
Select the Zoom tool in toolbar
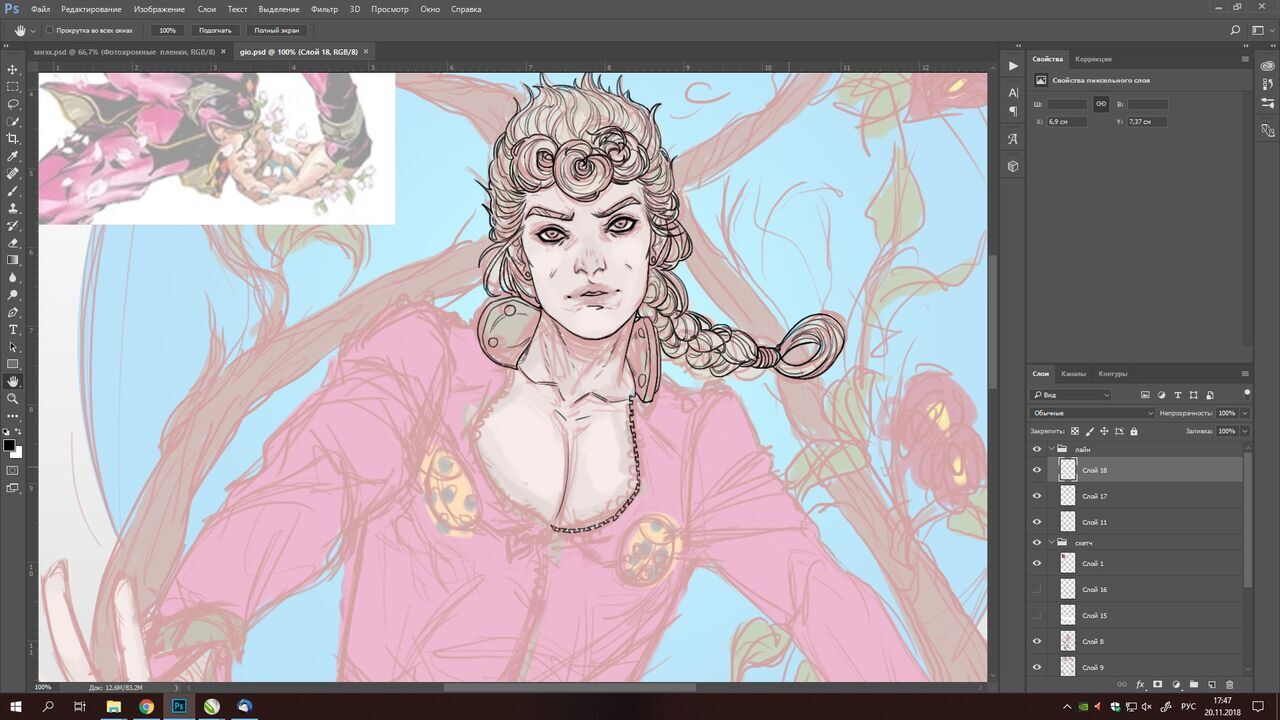(13, 398)
